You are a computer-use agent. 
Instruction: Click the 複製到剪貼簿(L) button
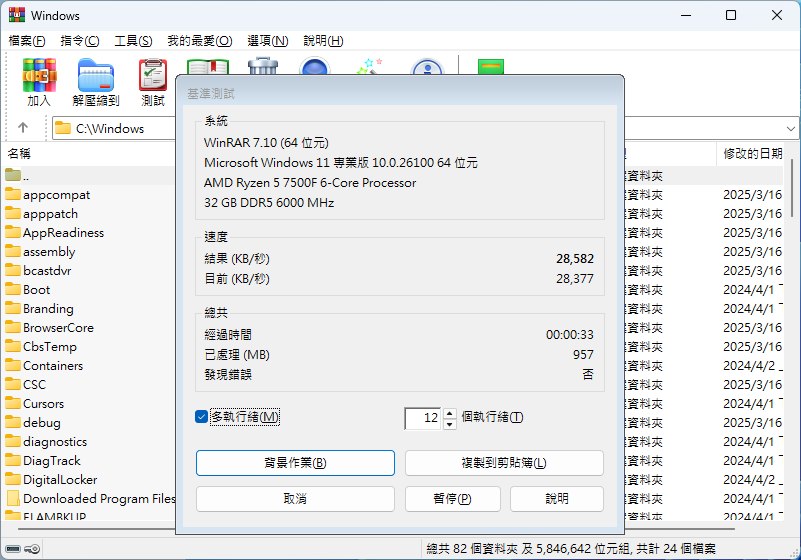[x=504, y=463]
